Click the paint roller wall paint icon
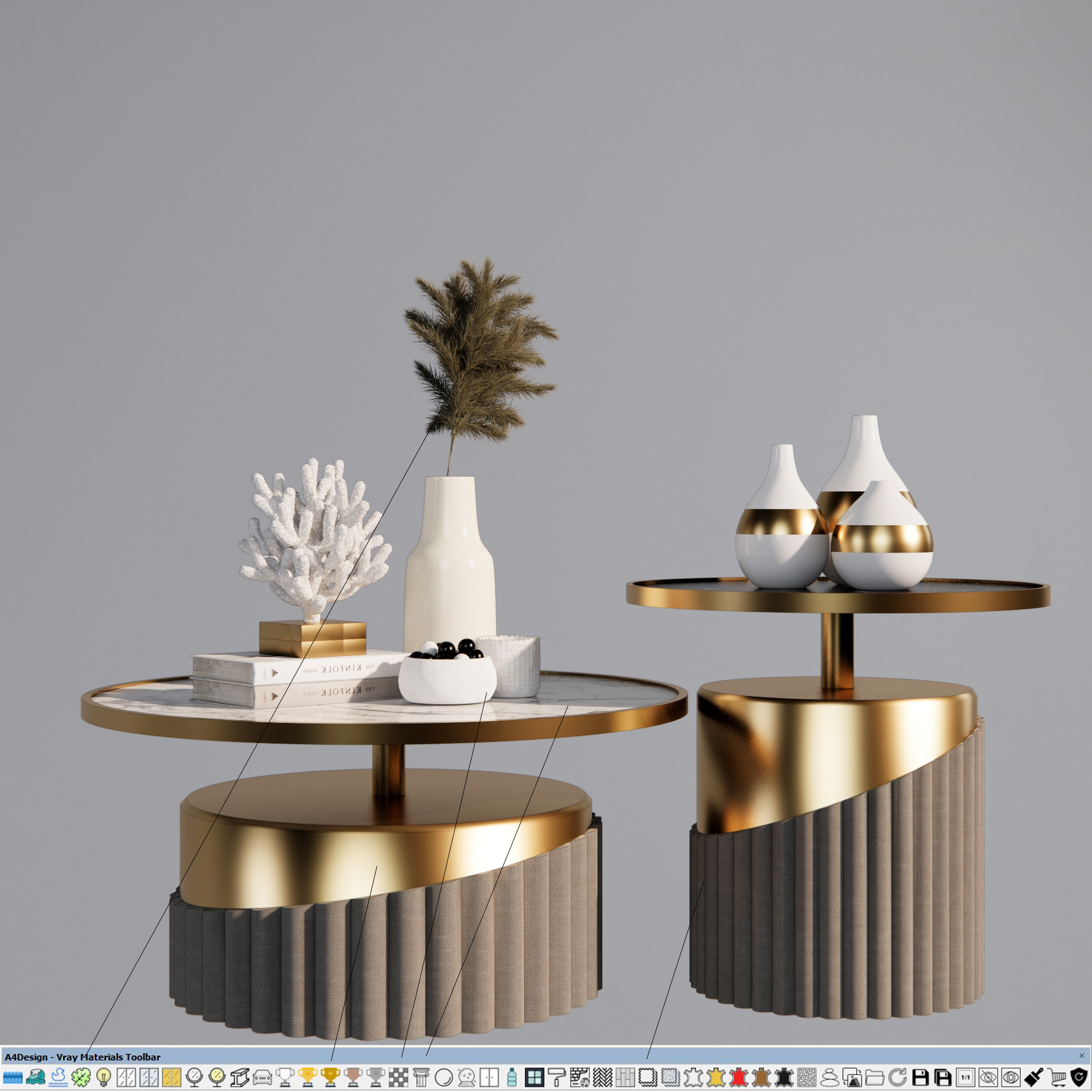 click(557, 1077)
